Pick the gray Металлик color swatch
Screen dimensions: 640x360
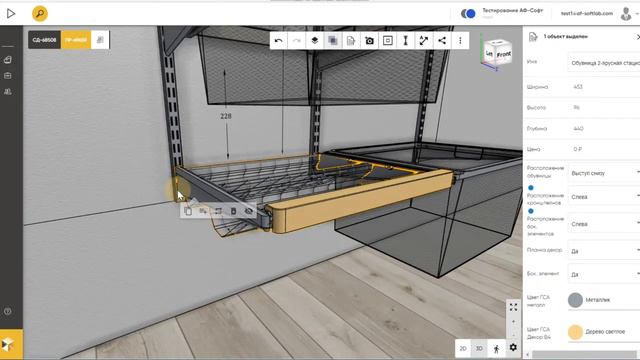pos(575,300)
